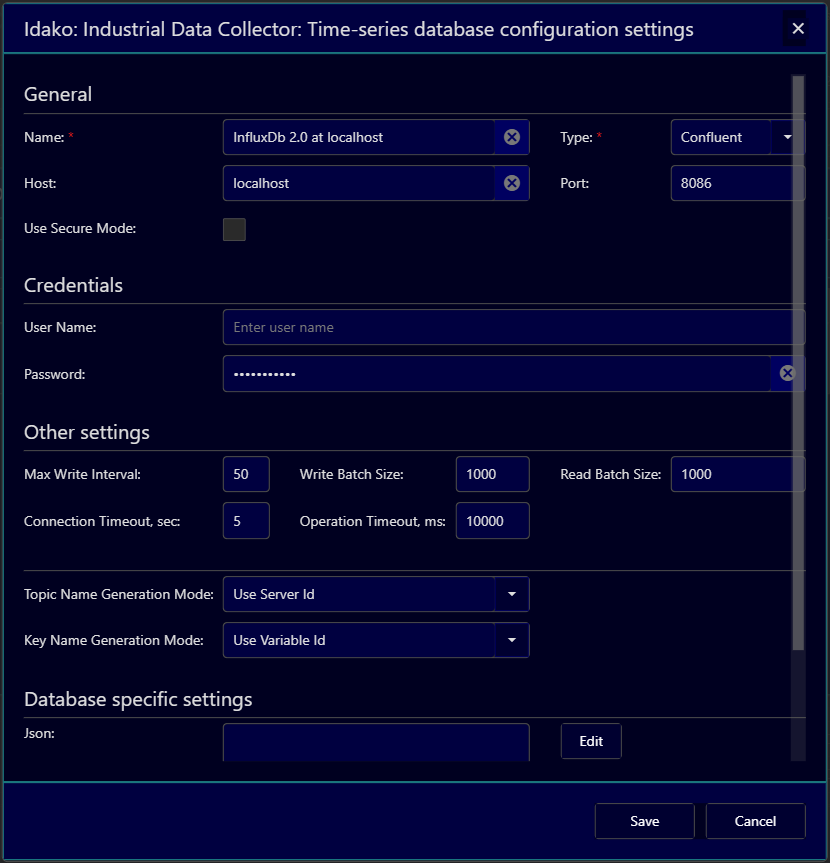Expand the Topic Name Generation Mode dropdown
The height and width of the screenshot is (863, 830).
pyautogui.click(x=511, y=594)
